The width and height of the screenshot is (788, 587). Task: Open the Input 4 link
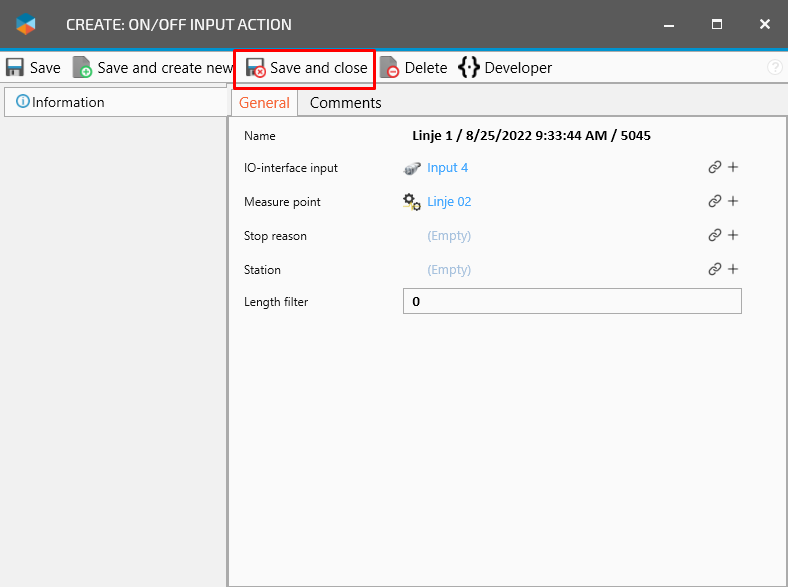(x=447, y=168)
